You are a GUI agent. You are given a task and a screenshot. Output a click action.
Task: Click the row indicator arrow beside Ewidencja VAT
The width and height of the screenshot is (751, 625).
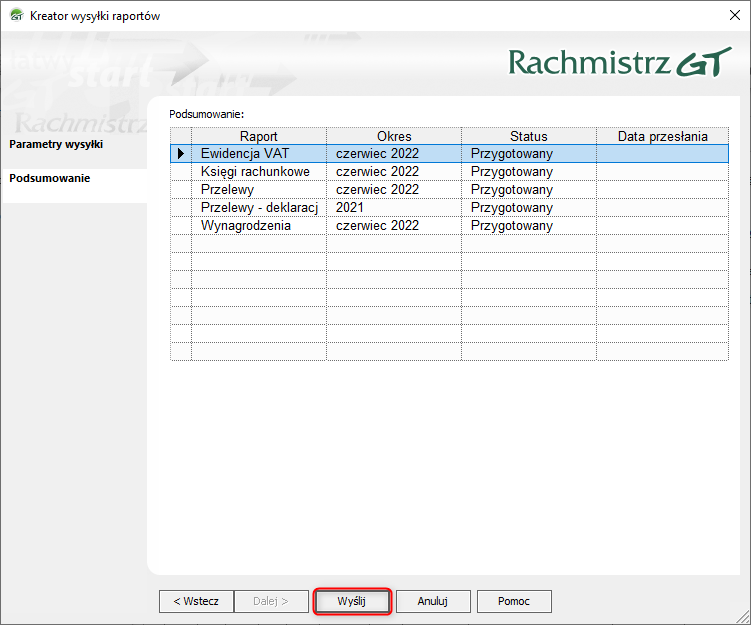181,154
